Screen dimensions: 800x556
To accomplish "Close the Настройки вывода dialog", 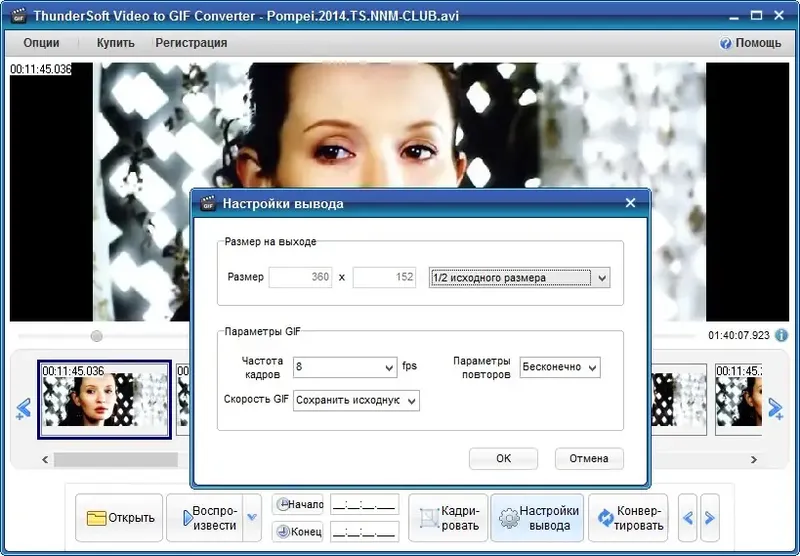I will tap(630, 203).
